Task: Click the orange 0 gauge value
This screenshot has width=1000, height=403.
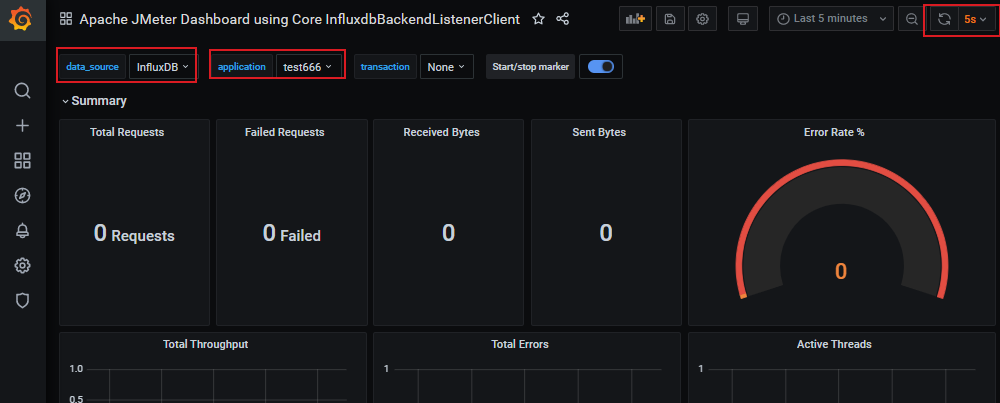Action: coord(841,272)
